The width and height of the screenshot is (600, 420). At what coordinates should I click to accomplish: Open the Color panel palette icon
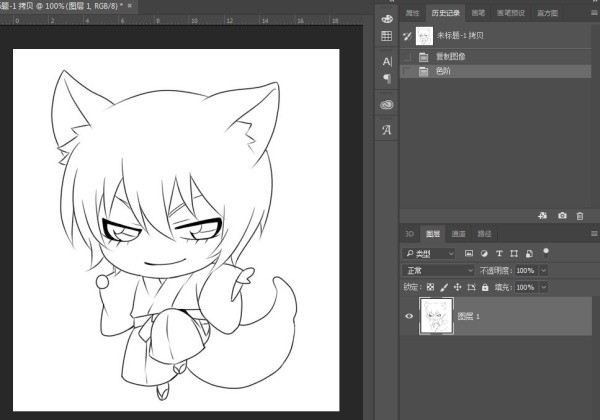[x=387, y=17]
